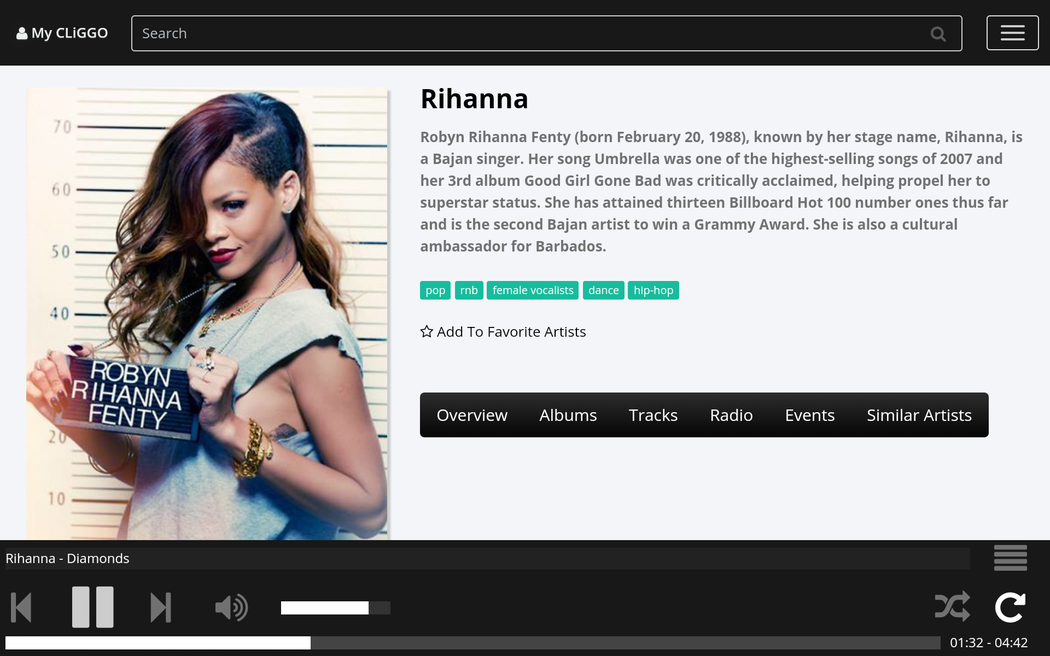1050x656 pixels.
Task: Open the My CLiGGO user menu
Action: point(62,33)
